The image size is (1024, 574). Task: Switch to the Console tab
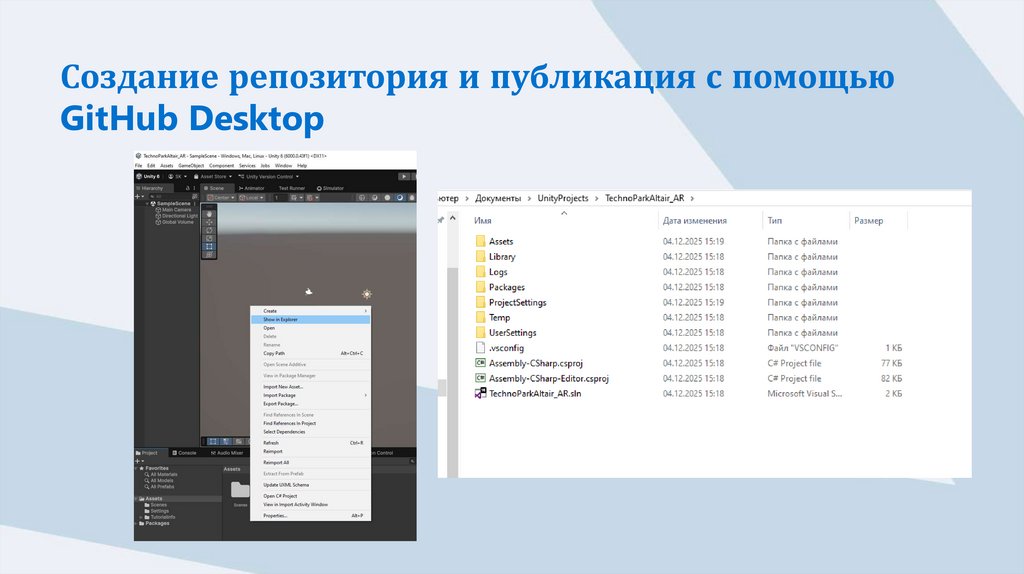click(x=185, y=453)
